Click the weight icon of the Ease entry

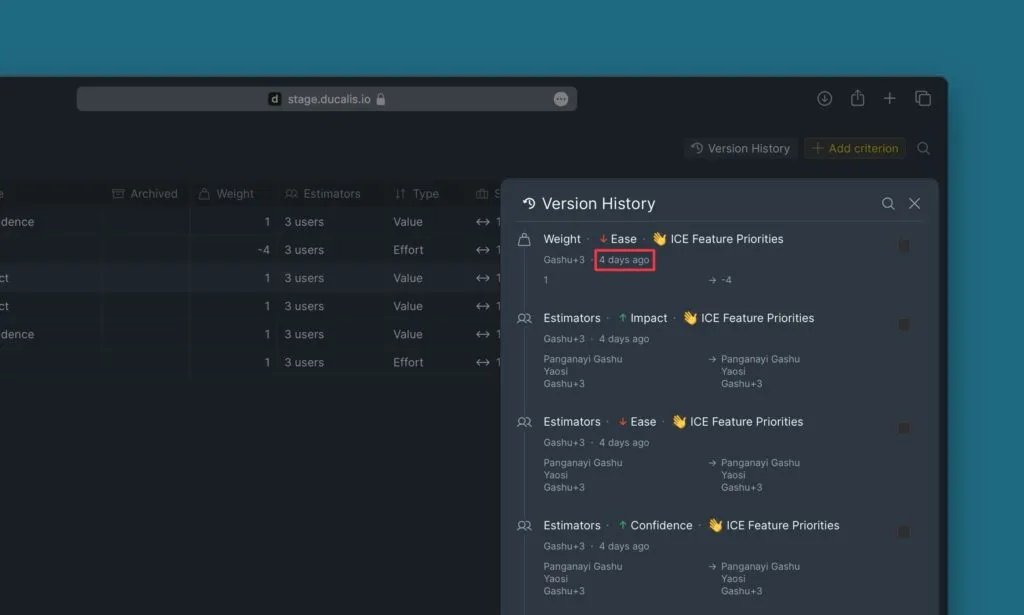coord(524,239)
